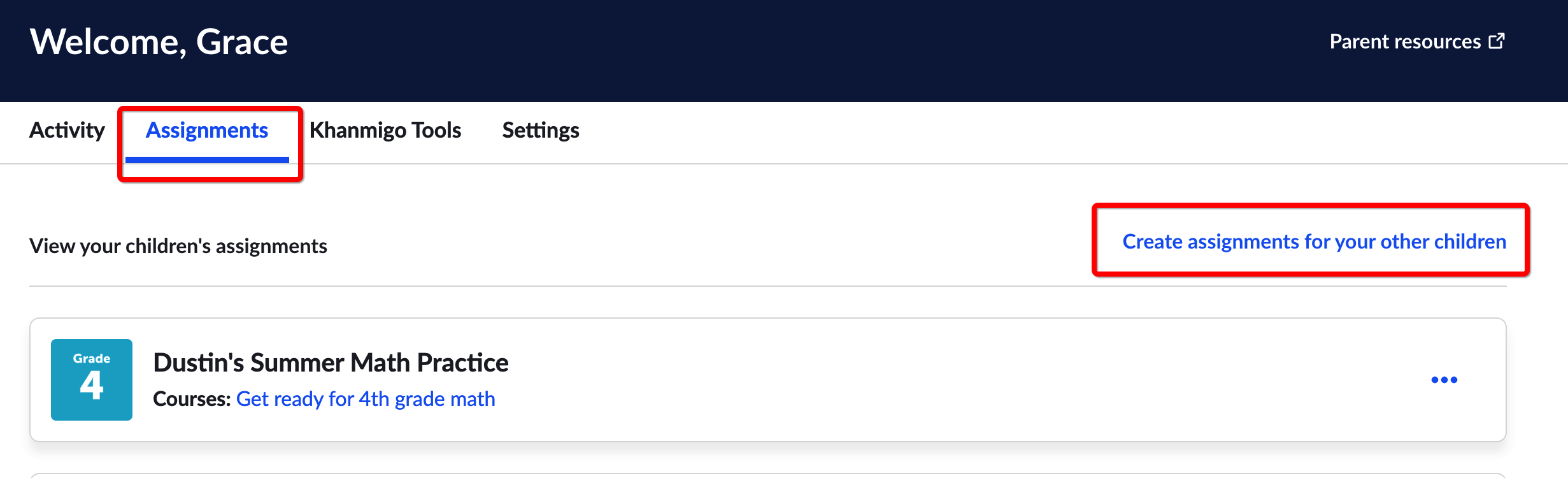Go to the Settings tab
This screenshot has height=478, width=1568.
click(541, 130)
